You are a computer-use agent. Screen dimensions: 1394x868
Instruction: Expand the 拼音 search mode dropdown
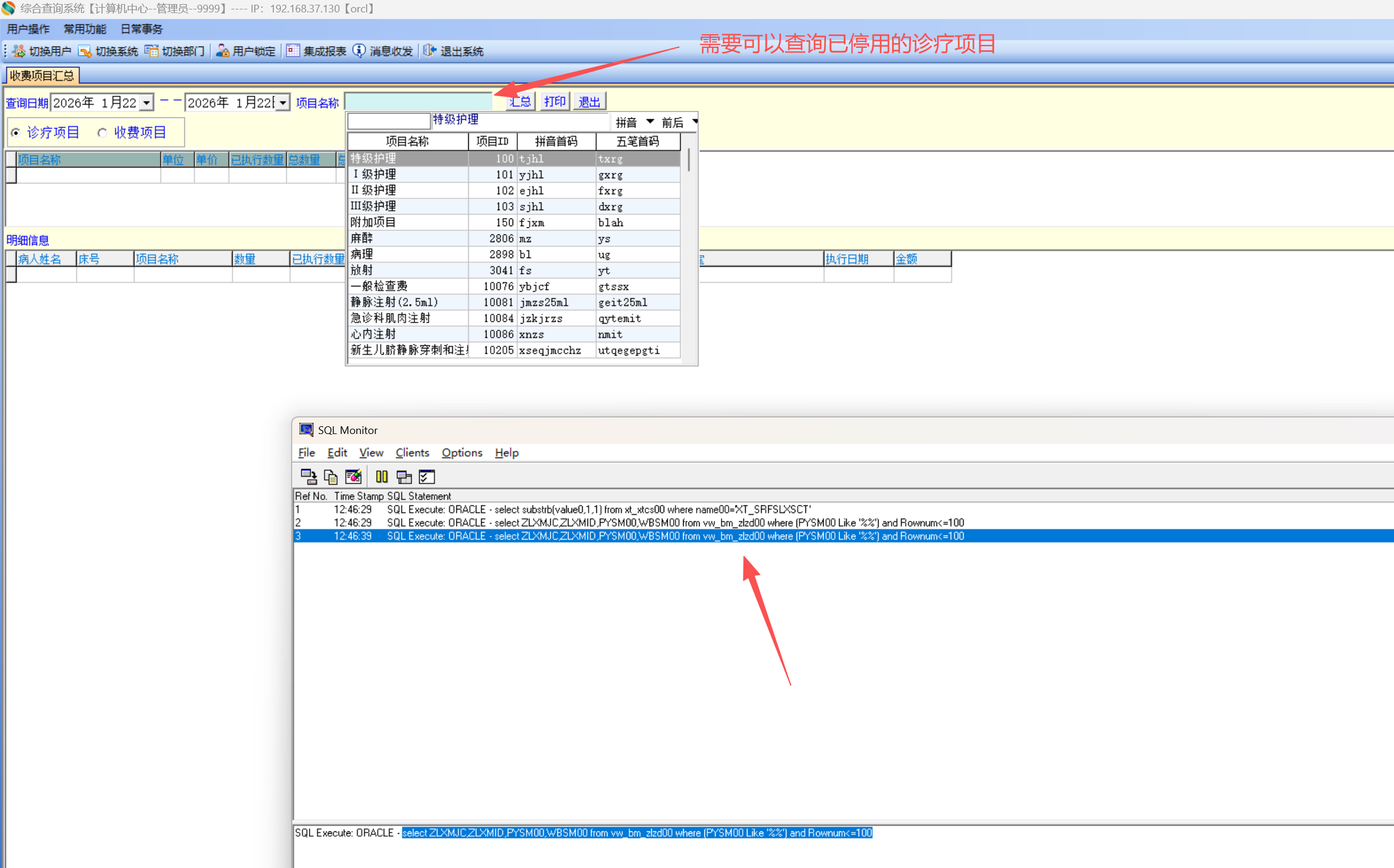(x=649, y=122)
